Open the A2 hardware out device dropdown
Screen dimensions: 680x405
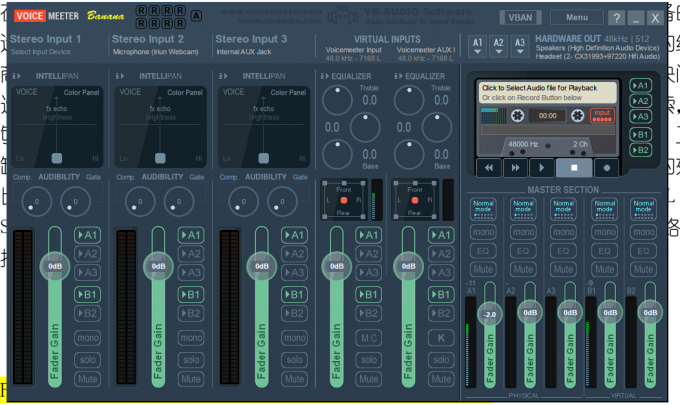[x=499, y=46]
